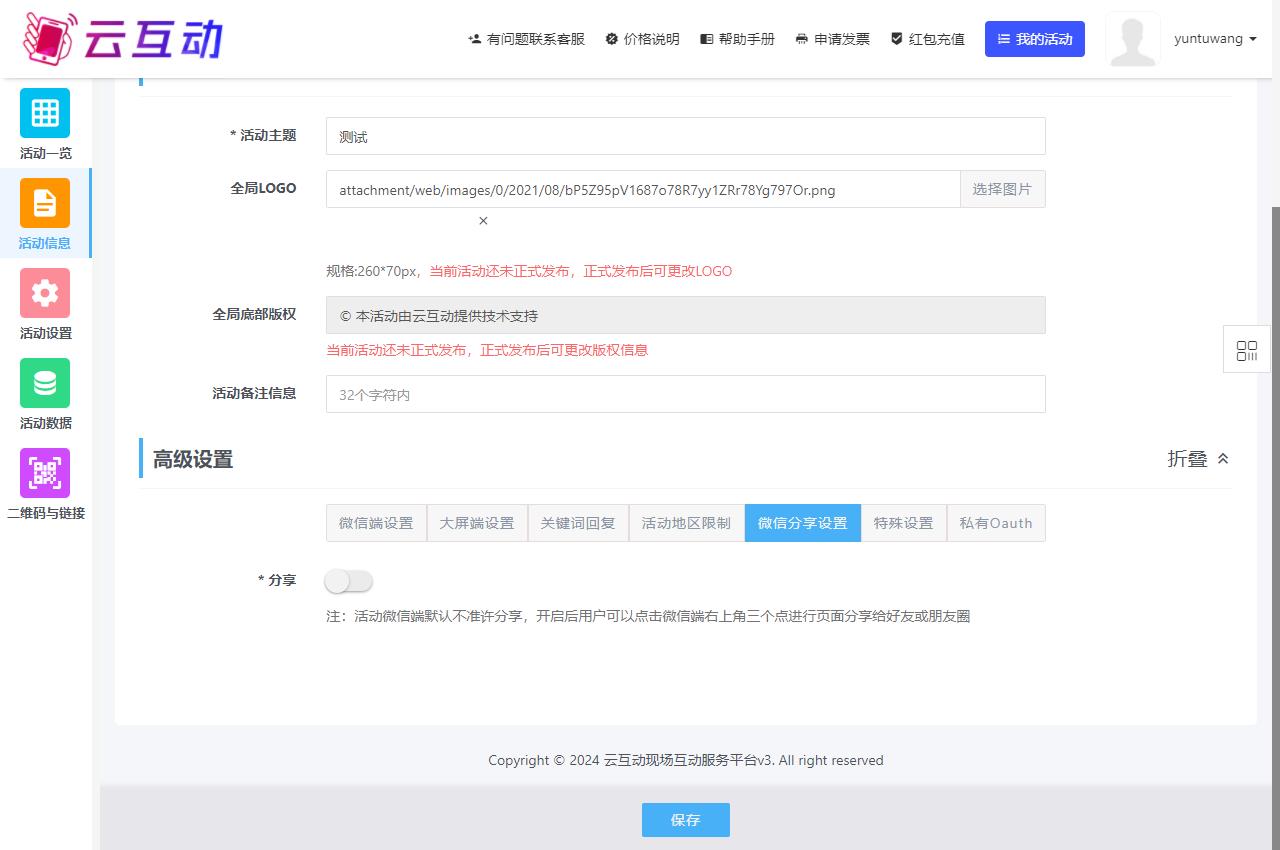Select the 活动信息 document icon
Viewport: 1280px width, 850px height.
[45, 203]
